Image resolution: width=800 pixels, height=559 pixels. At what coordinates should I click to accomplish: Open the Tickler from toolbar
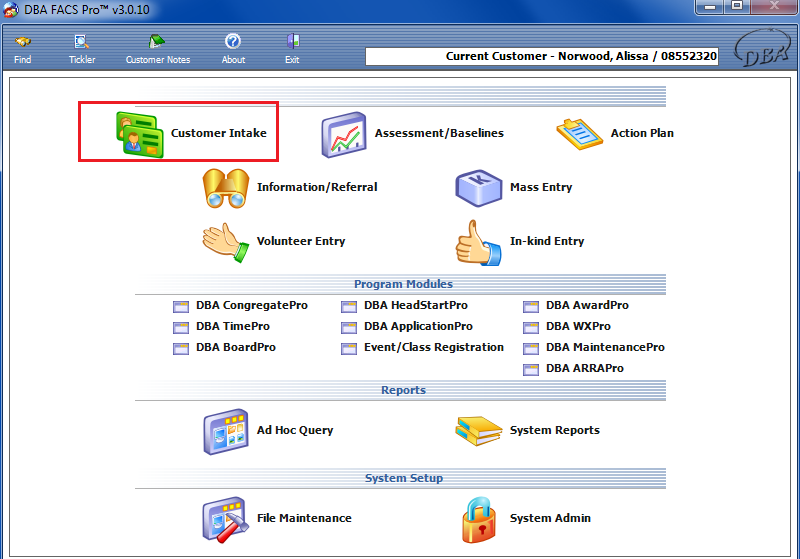click(82, 48)
